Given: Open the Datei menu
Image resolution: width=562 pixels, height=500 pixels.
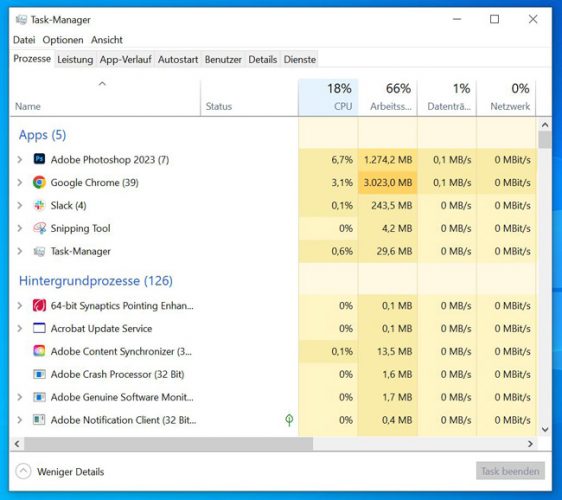Looking at the screenshot, I should [24, 40].
